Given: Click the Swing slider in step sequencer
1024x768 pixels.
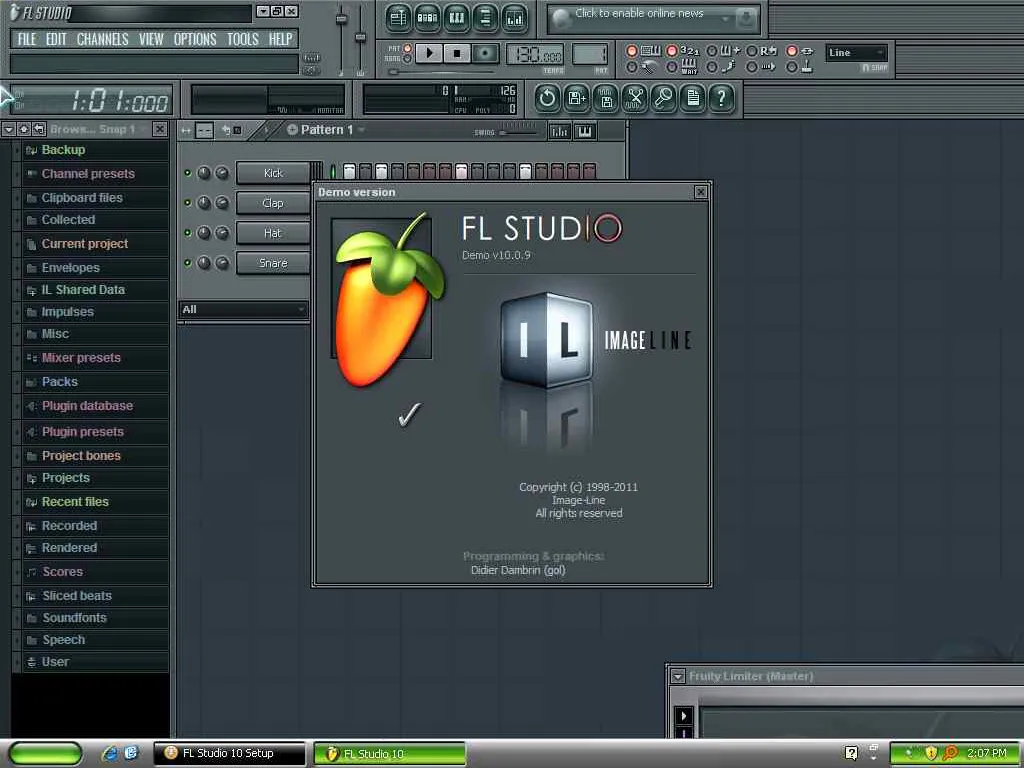Looking at the screenshot, I should 517,132.
